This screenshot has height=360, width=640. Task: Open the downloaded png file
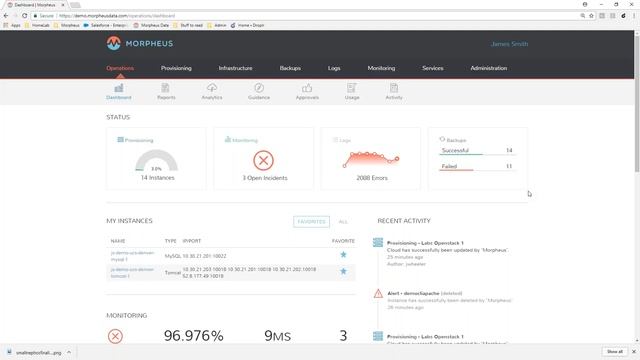[35, 352]
